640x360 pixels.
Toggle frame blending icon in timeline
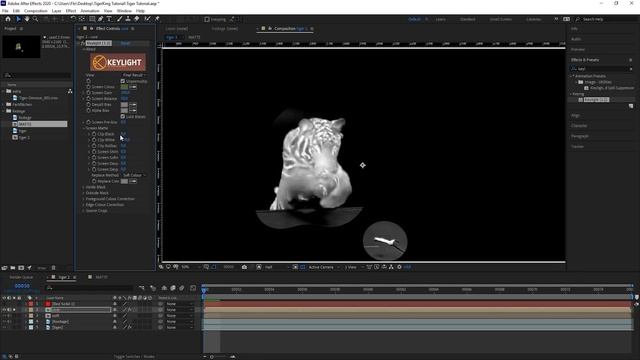click(x=173, y=288)
